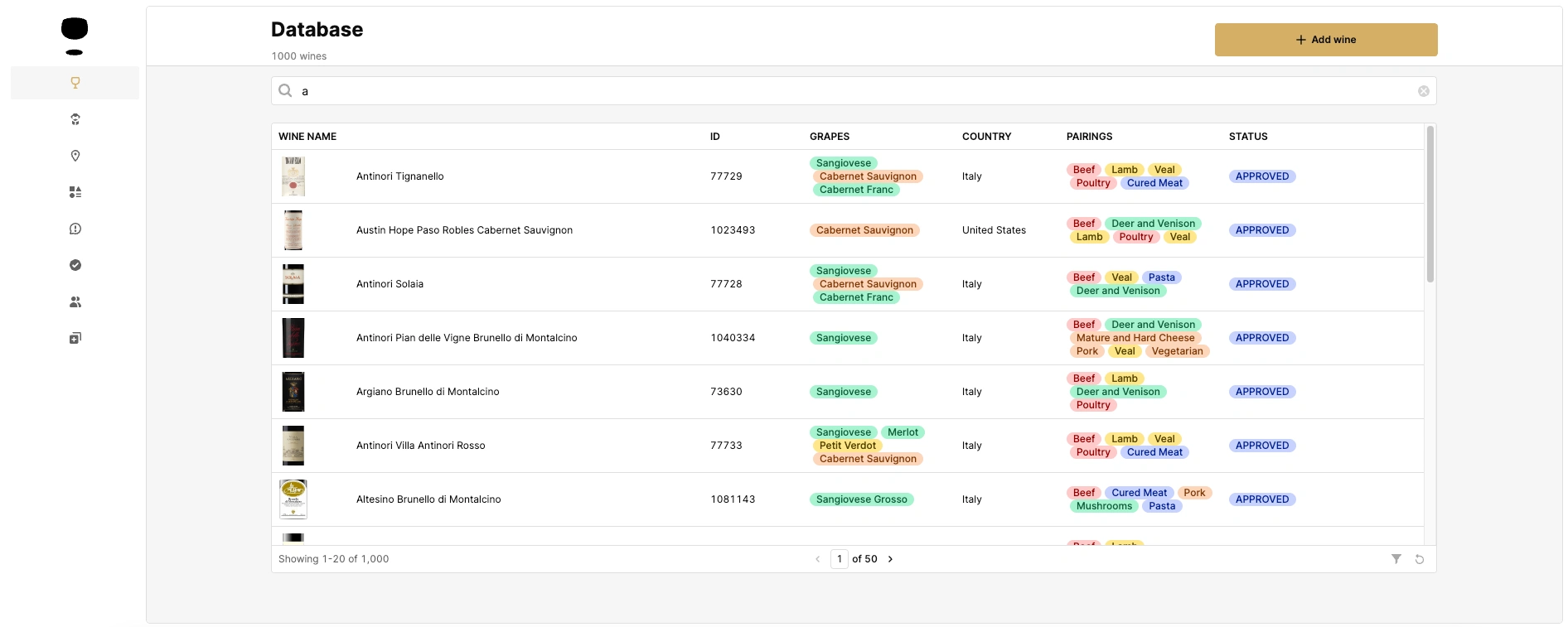Go to next page of results
This screenshot has width=1568, height=627.
pyautogui.click(x=891, y=559)
